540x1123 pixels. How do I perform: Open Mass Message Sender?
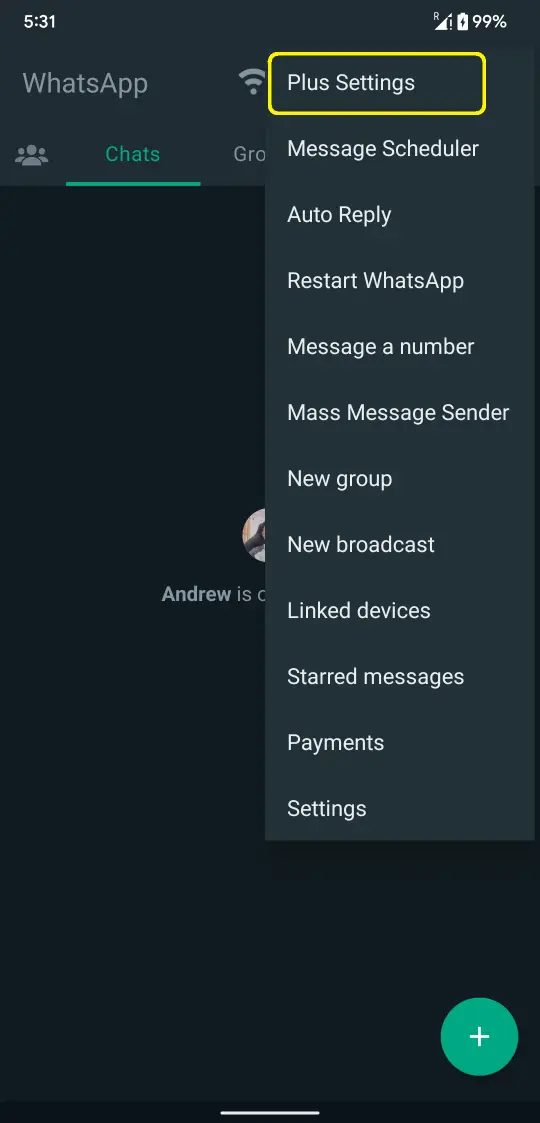[x=400, y=413]
